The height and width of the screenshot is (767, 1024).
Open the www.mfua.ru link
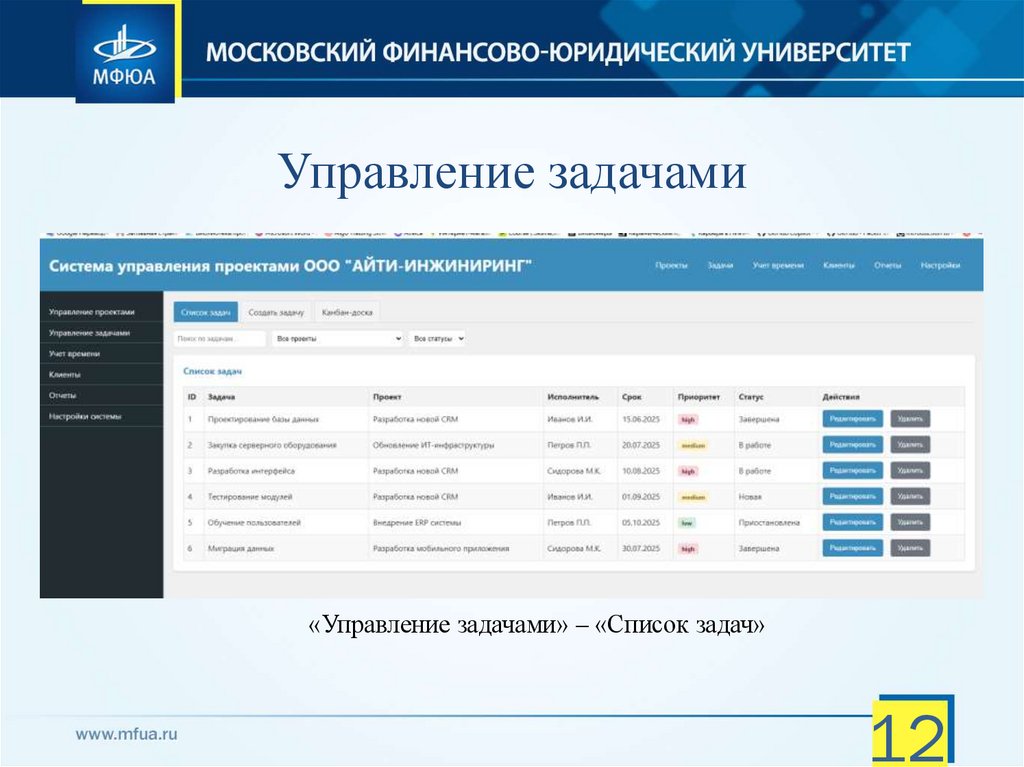[x=125, y=731]
